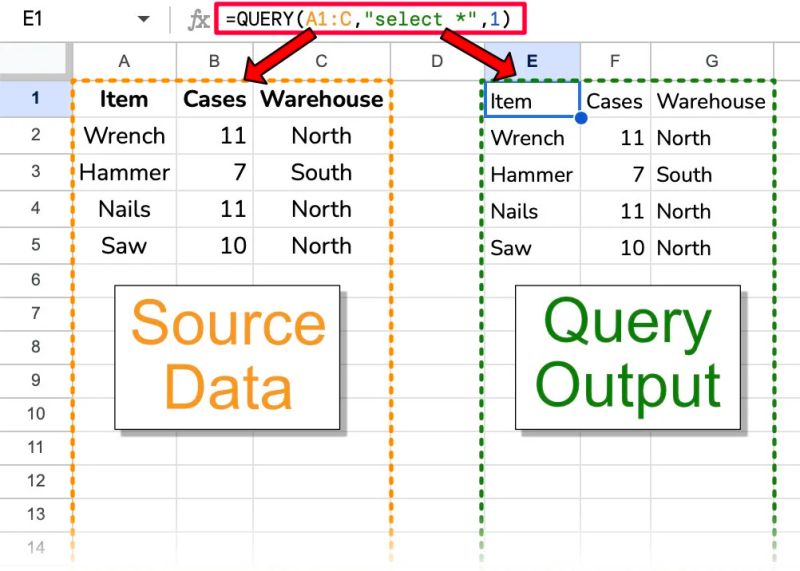Click value 10 in column B
Viewport: 800px width, 571px height.
pos(214,246)
